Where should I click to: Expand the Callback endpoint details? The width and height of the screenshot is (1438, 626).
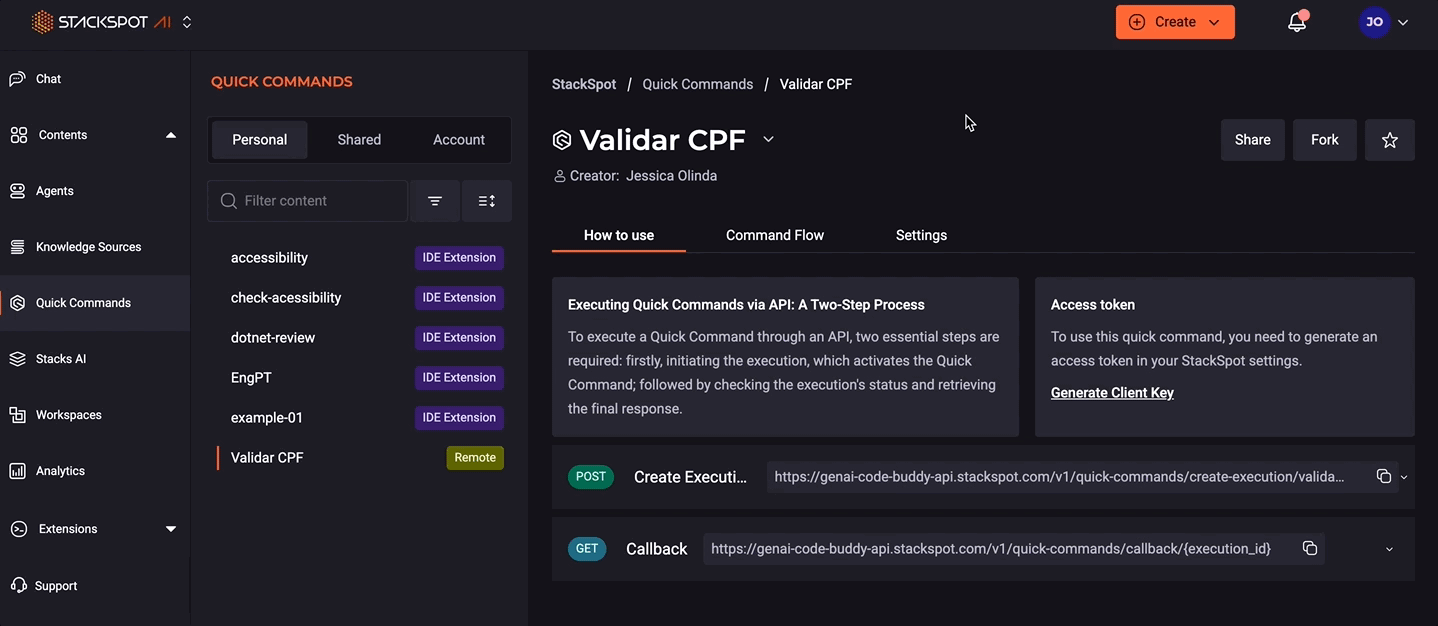[x=1389, y=549]
